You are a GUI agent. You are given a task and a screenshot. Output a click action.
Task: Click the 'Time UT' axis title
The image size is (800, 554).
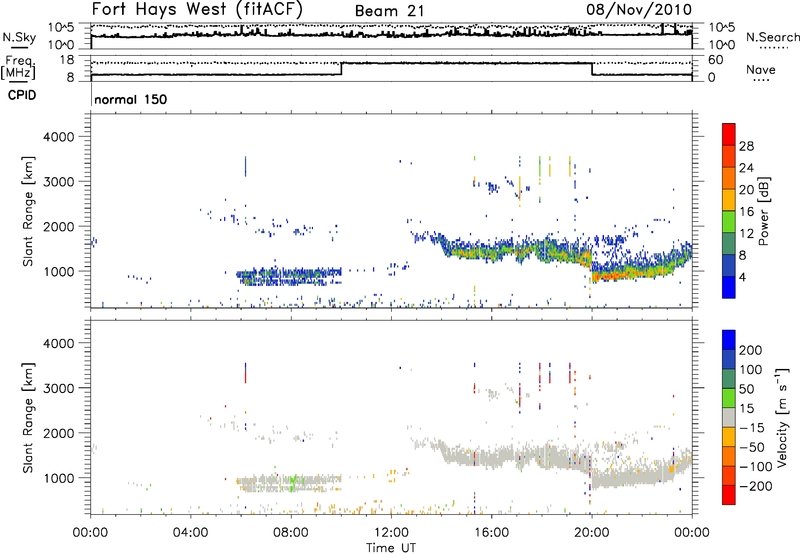point(391,548)
